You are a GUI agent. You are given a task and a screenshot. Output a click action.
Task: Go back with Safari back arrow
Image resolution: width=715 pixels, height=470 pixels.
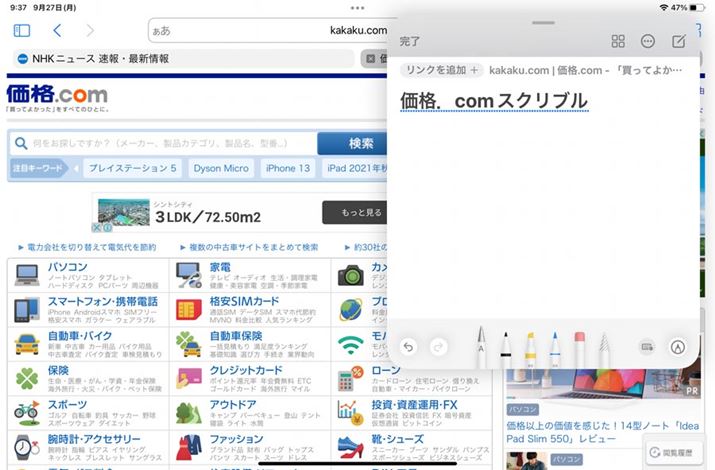tap(57, 31)
